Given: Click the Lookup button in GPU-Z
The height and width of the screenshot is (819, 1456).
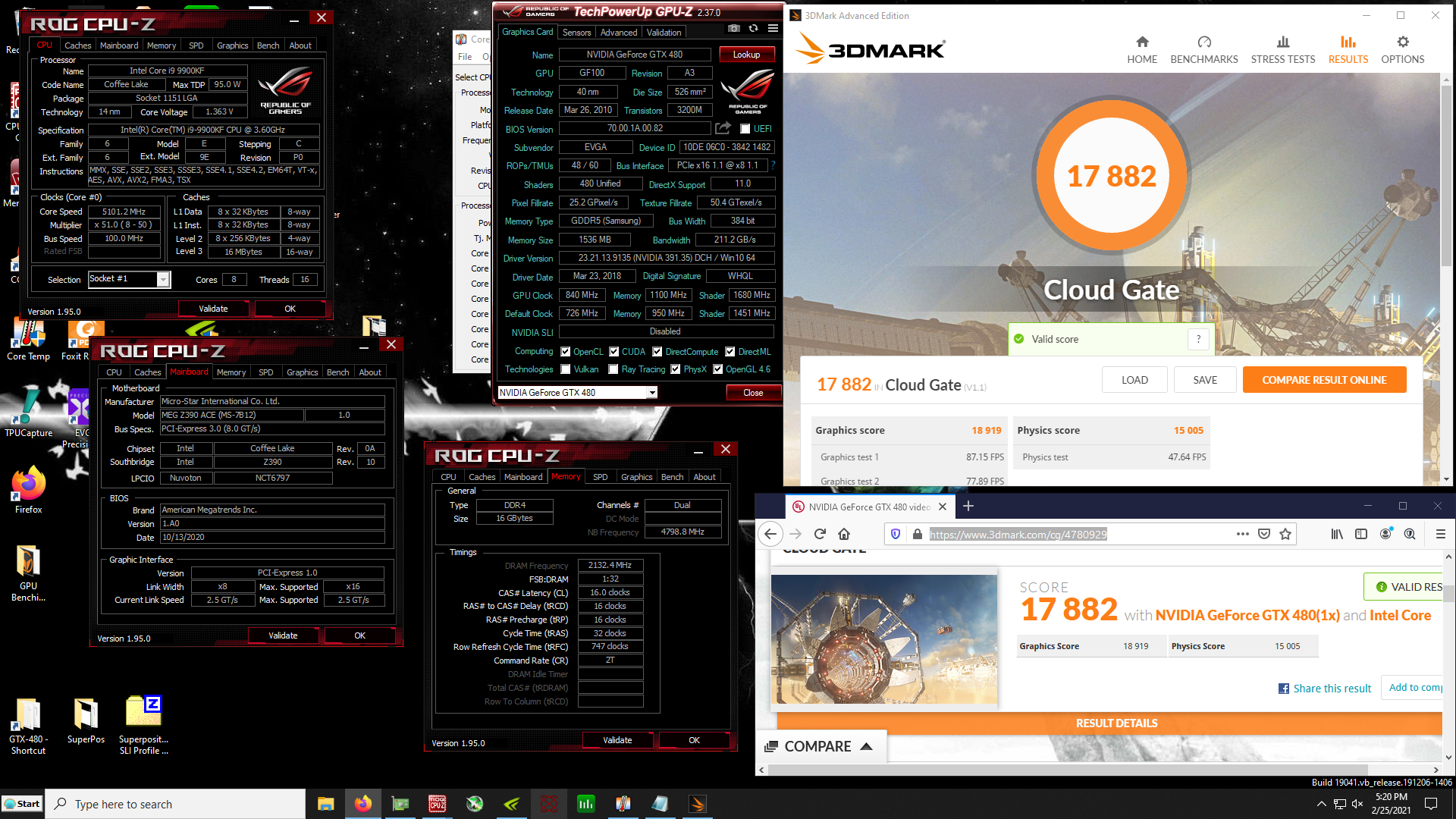Looking at the screenshot, I should point(746,55).
